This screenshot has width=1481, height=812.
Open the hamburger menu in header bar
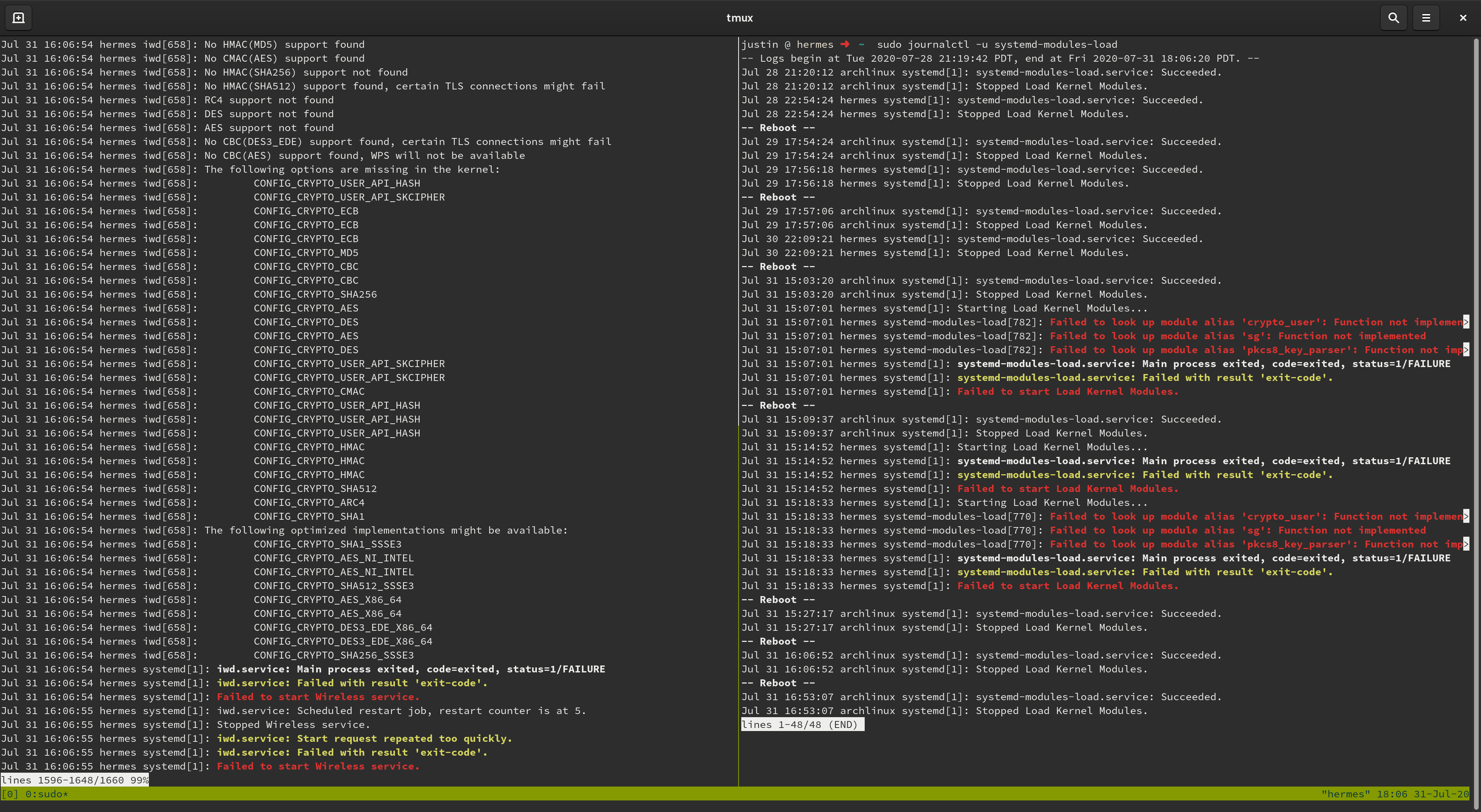click(x=1426, y=18)
